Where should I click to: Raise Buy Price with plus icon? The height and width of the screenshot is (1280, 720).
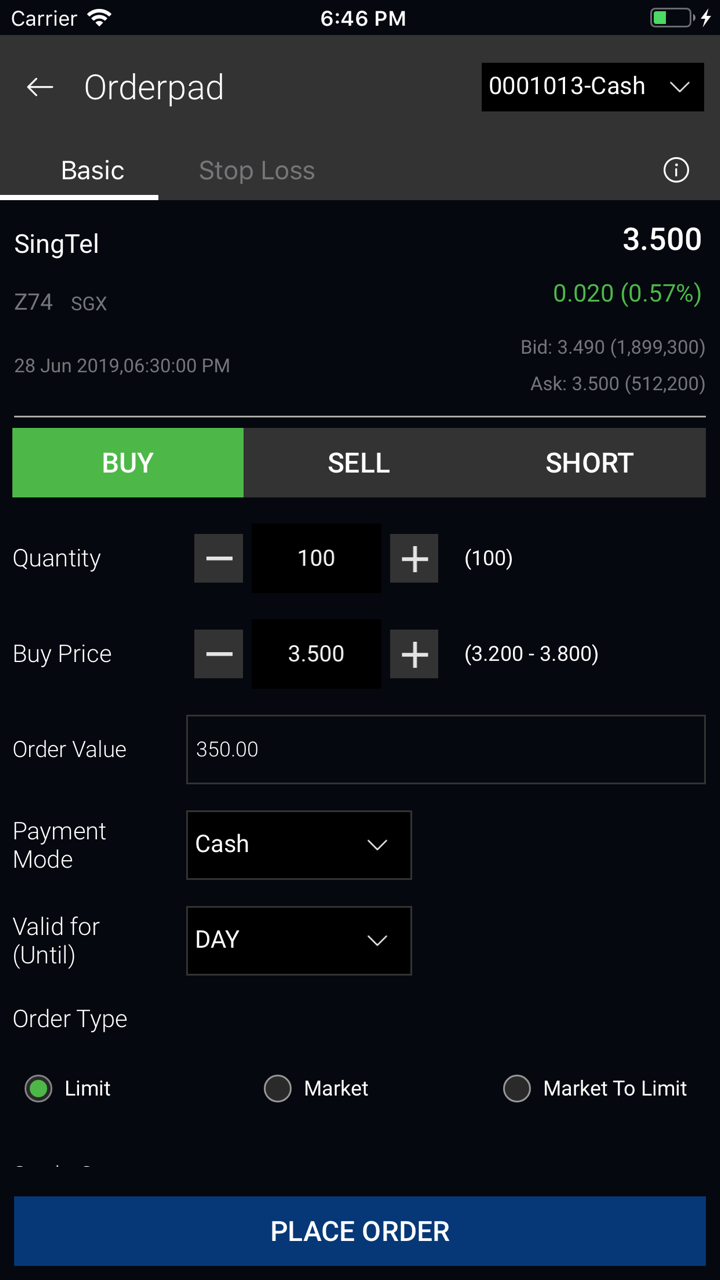pos(414,654)
